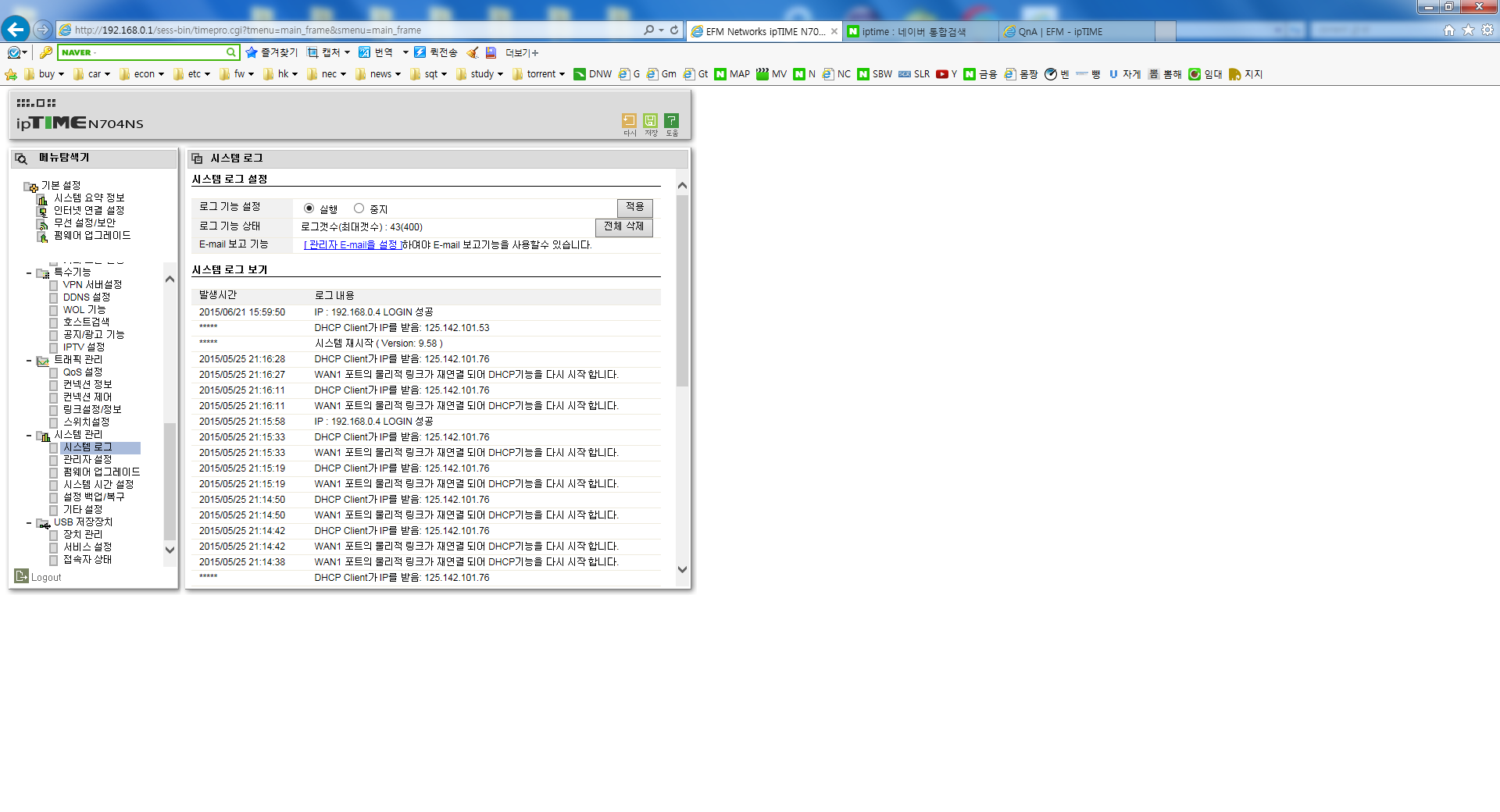Open the browser home icon

point(1449,30)
